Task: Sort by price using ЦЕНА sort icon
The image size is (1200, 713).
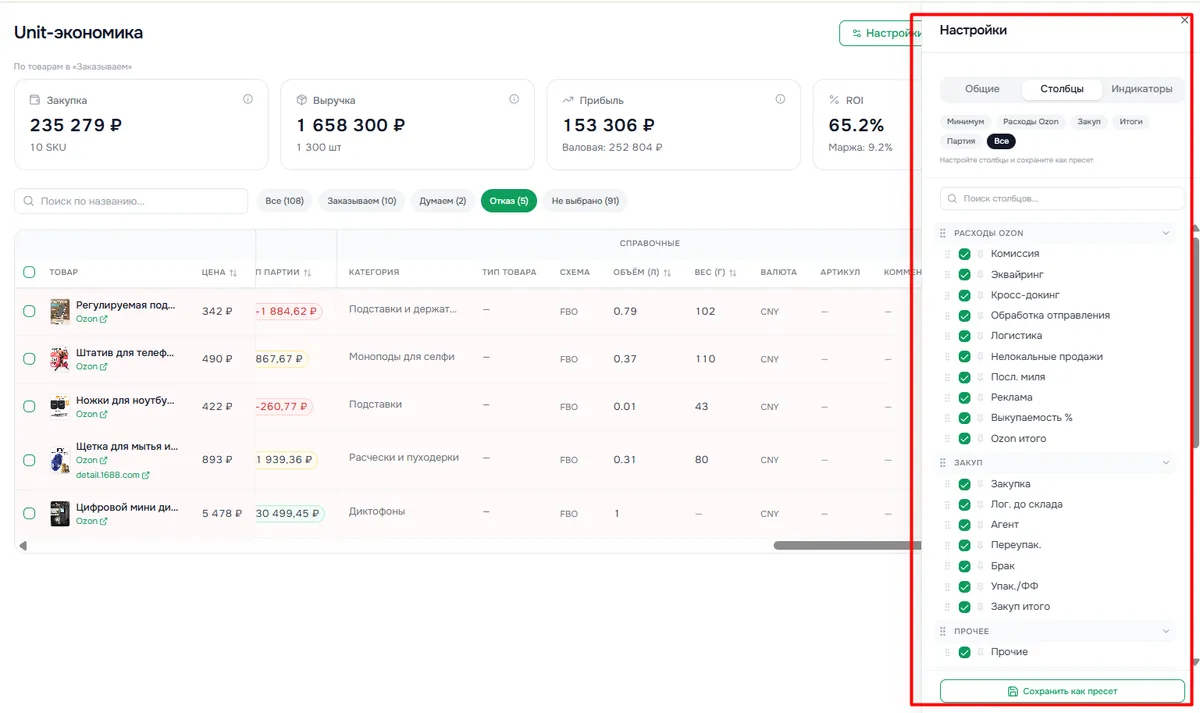Action: (x=233, y=272)
